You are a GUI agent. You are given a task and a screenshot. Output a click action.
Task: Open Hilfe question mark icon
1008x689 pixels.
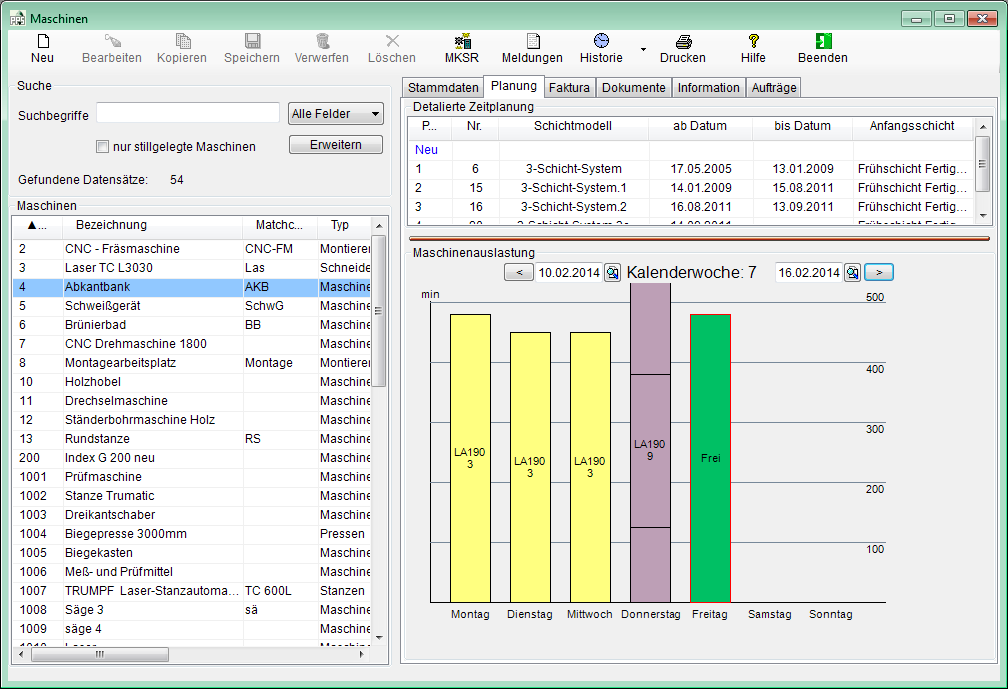click(753, 41)
